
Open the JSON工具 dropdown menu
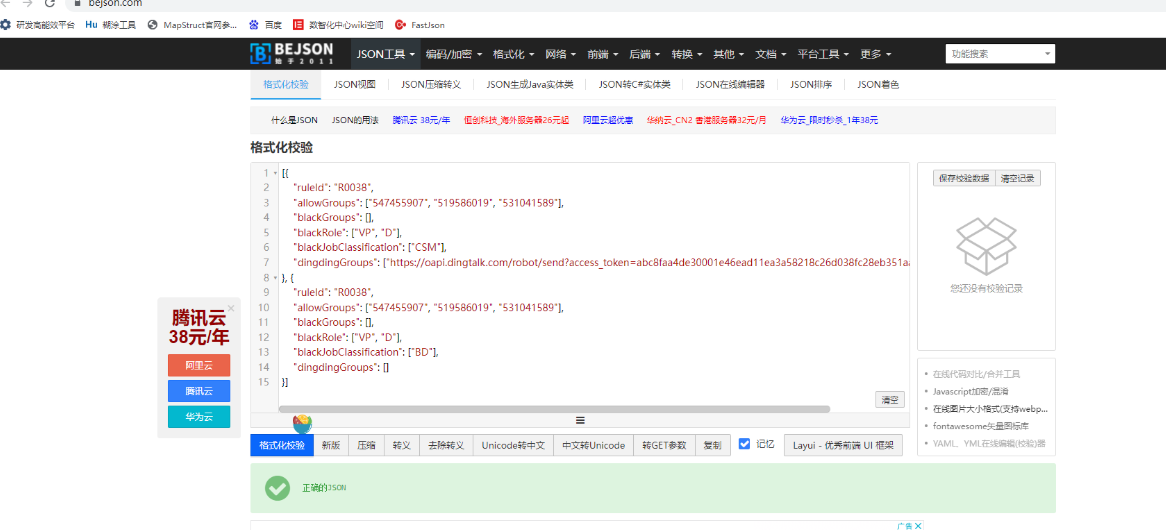point(385,54)
